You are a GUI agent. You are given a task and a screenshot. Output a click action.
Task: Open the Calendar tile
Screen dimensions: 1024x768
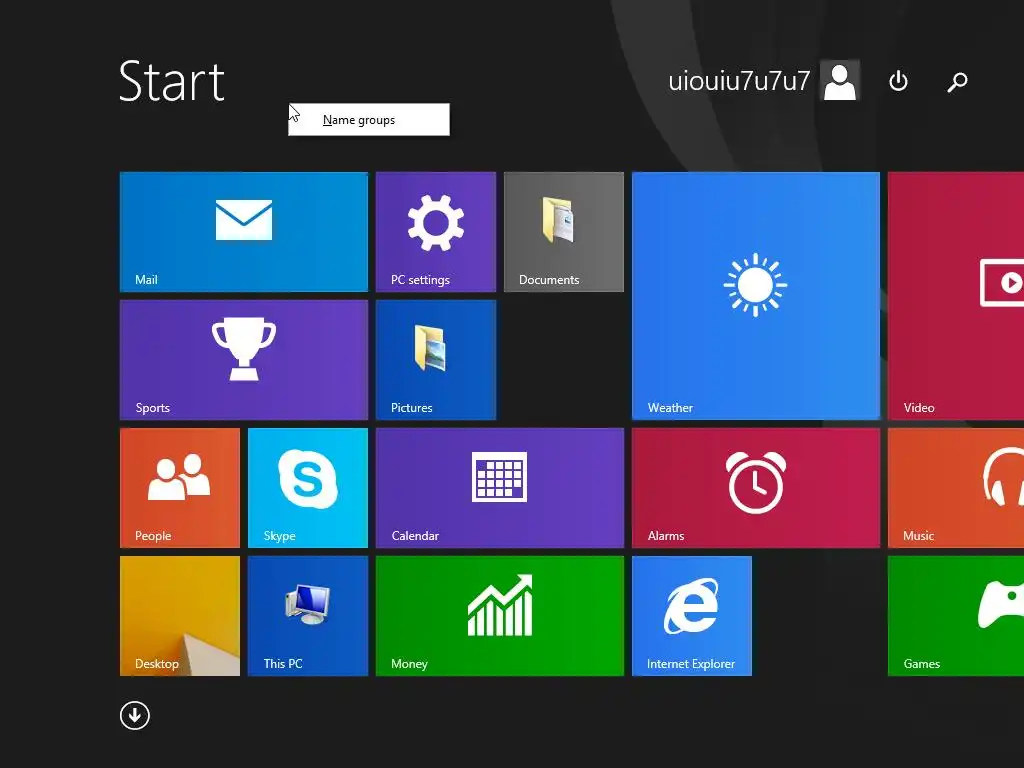pos(500,488)
